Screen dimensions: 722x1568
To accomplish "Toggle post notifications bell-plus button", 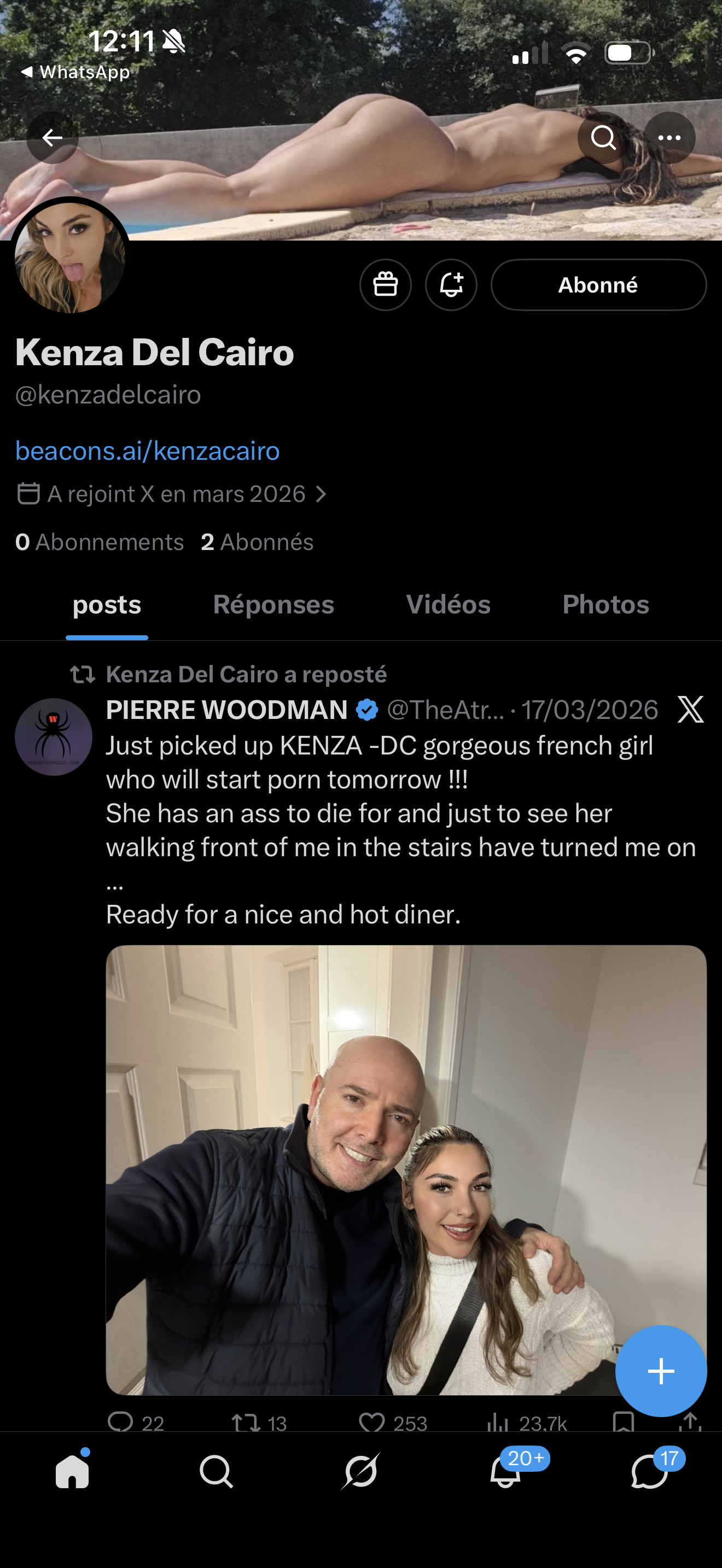I will pyautogui.click(x=451, y=285).
